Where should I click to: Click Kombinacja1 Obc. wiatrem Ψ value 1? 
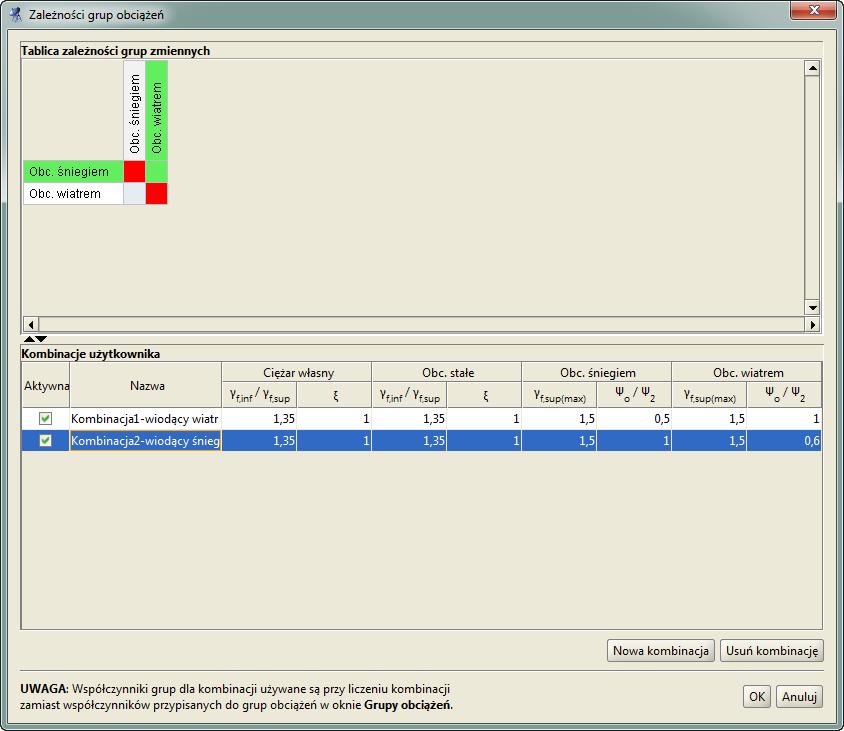point(784,418)
